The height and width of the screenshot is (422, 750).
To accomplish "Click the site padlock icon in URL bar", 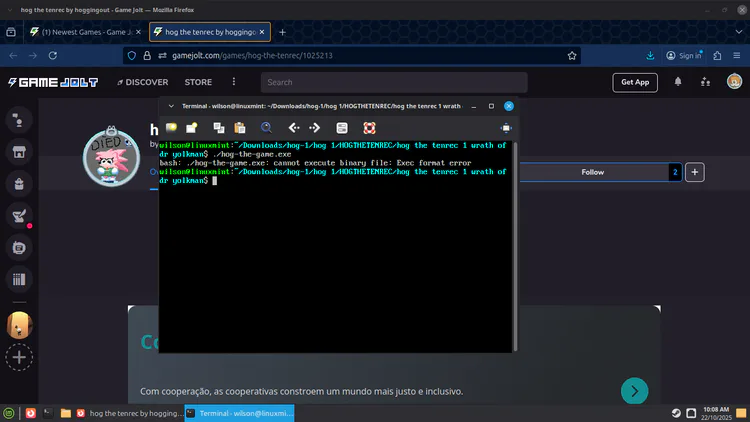I will [x=147, y=56].
